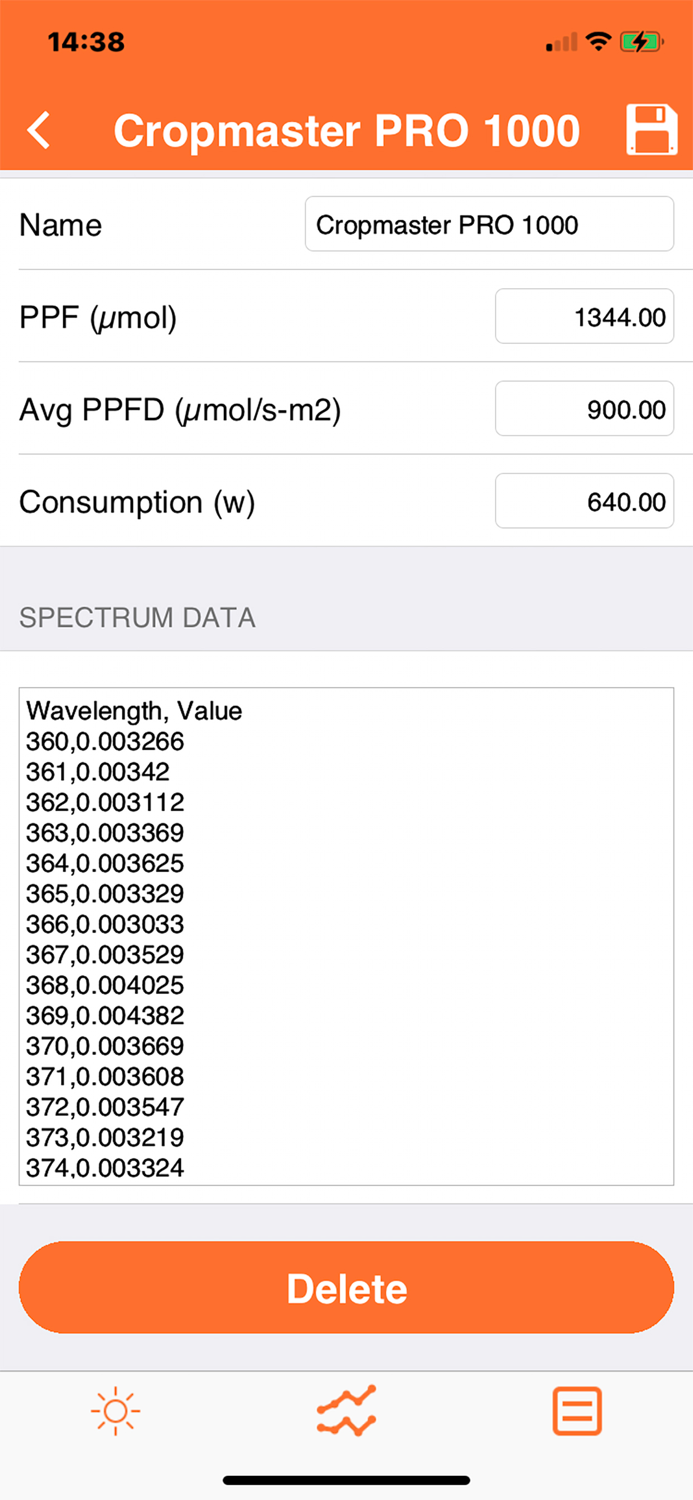Edit the Avg PPFD value field
This screenshot has width=693, height=1500.
pyautogui.click(x=584, y=409)
